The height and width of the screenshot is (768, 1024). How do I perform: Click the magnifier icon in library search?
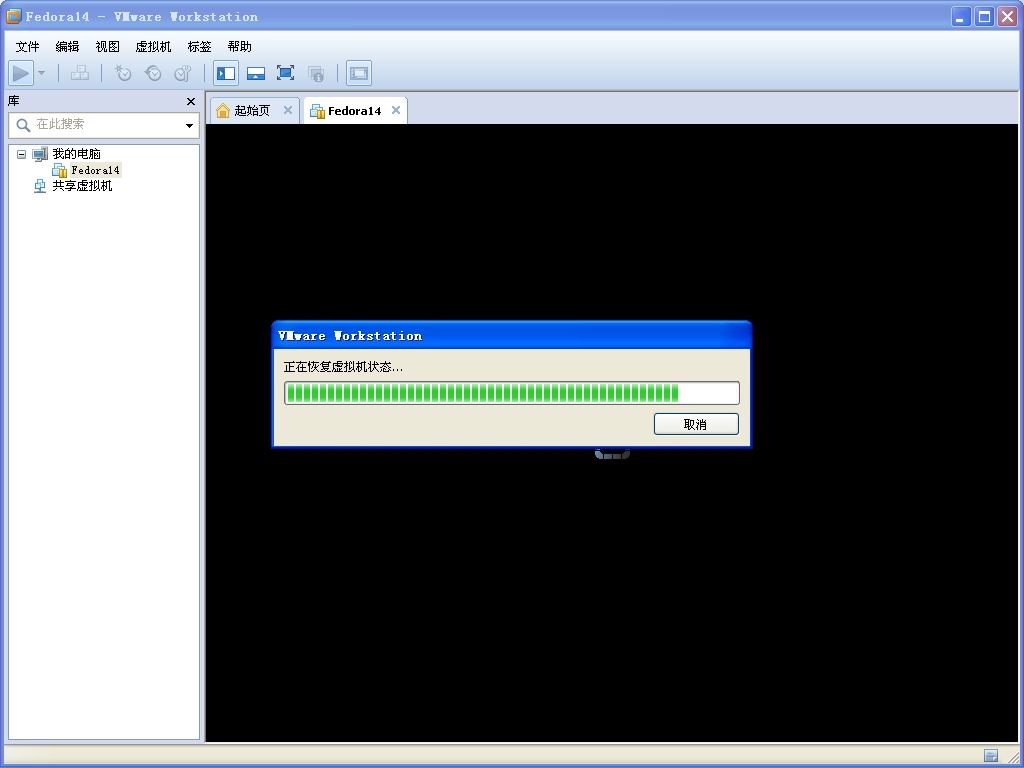24,125
